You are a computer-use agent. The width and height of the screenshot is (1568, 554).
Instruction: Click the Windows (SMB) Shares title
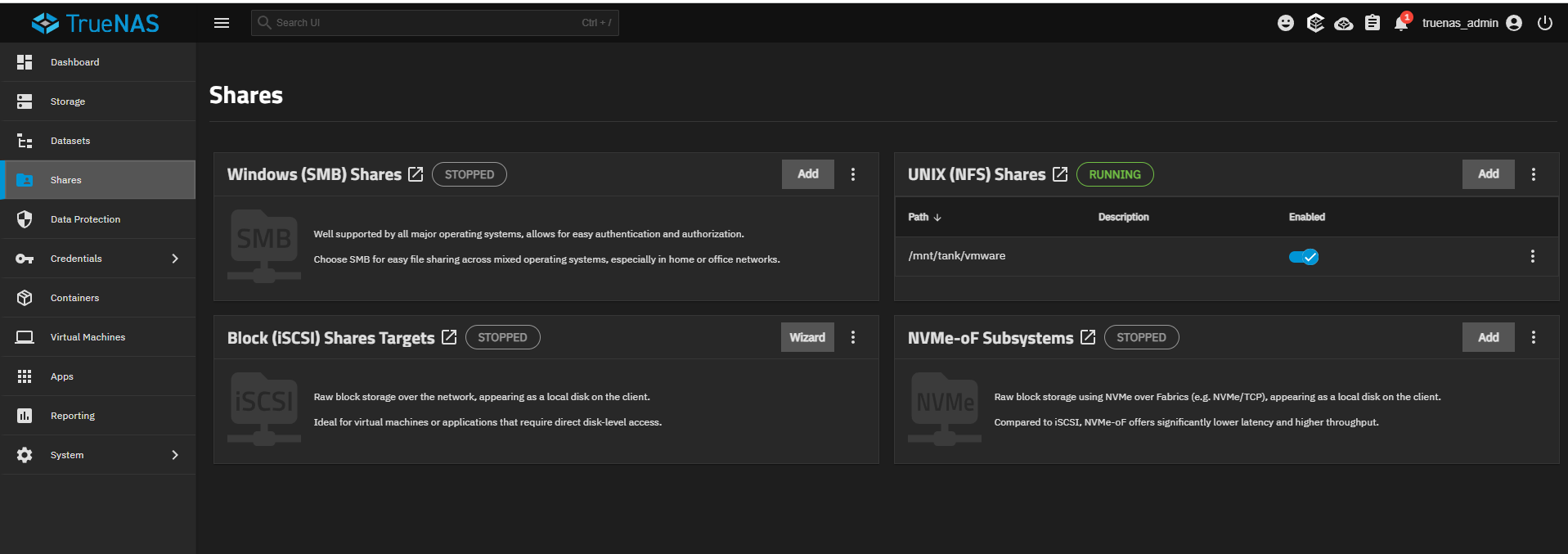point(314,174)
